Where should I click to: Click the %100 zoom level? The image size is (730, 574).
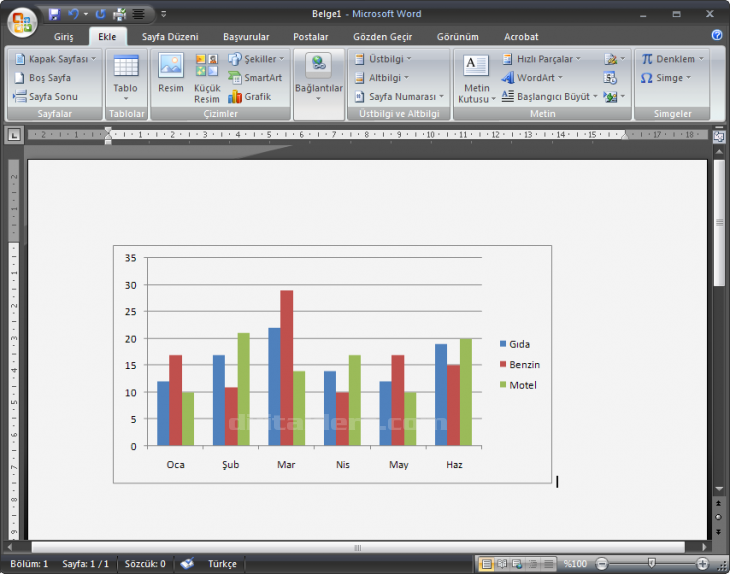575,564
